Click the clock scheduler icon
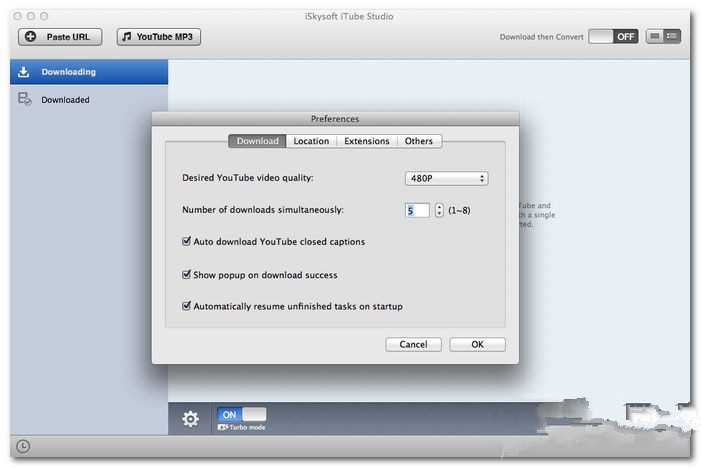 23,446
